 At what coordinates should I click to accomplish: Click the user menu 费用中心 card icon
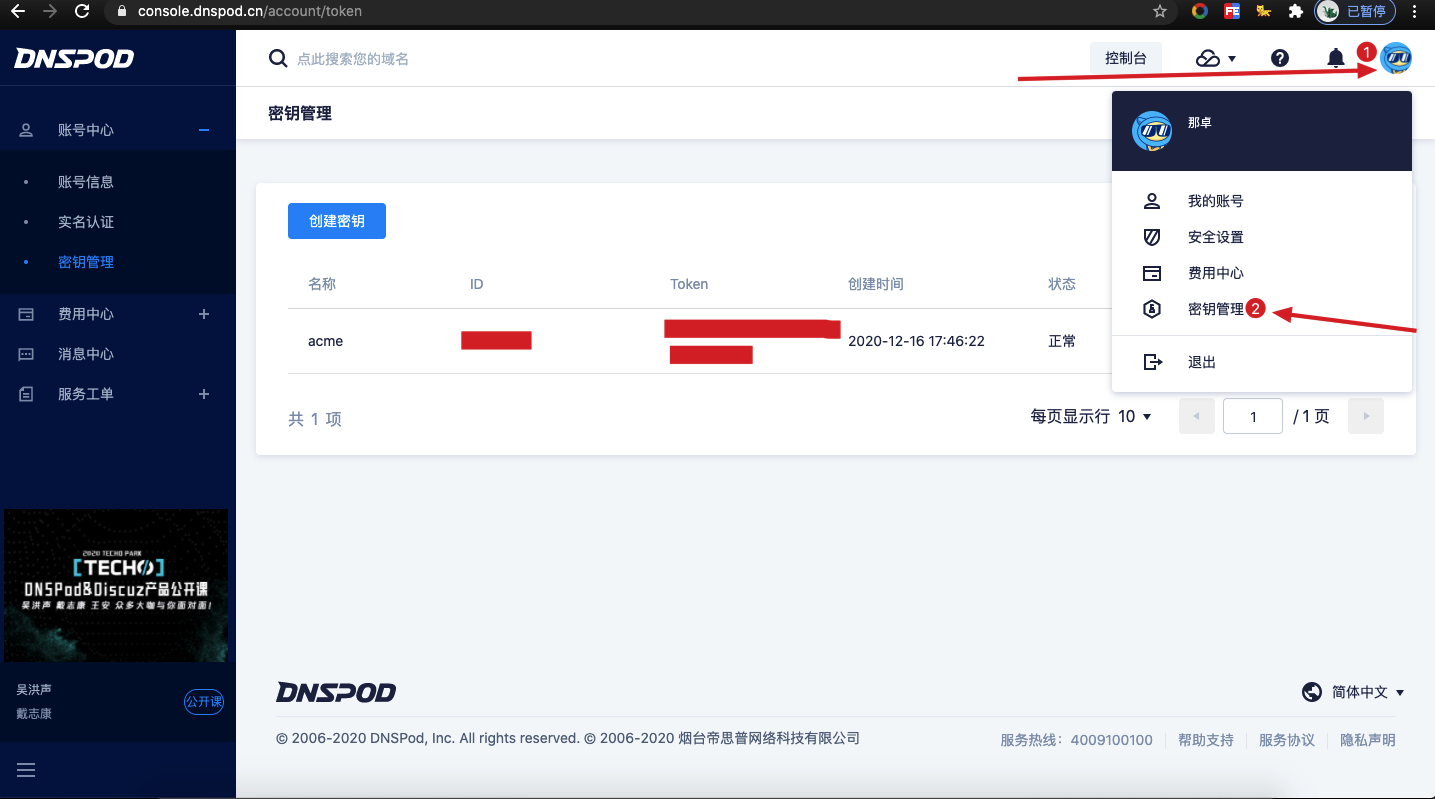point(1152,273)
